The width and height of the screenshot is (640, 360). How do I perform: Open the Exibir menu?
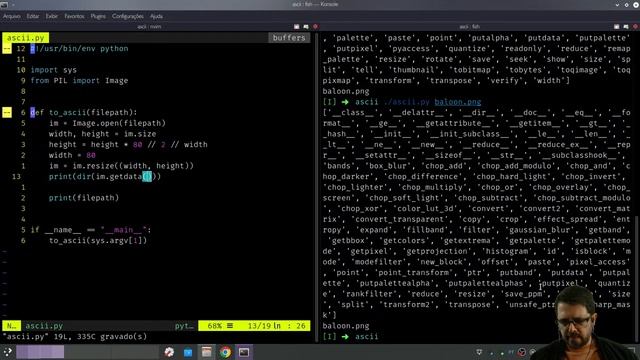point(51,16)
